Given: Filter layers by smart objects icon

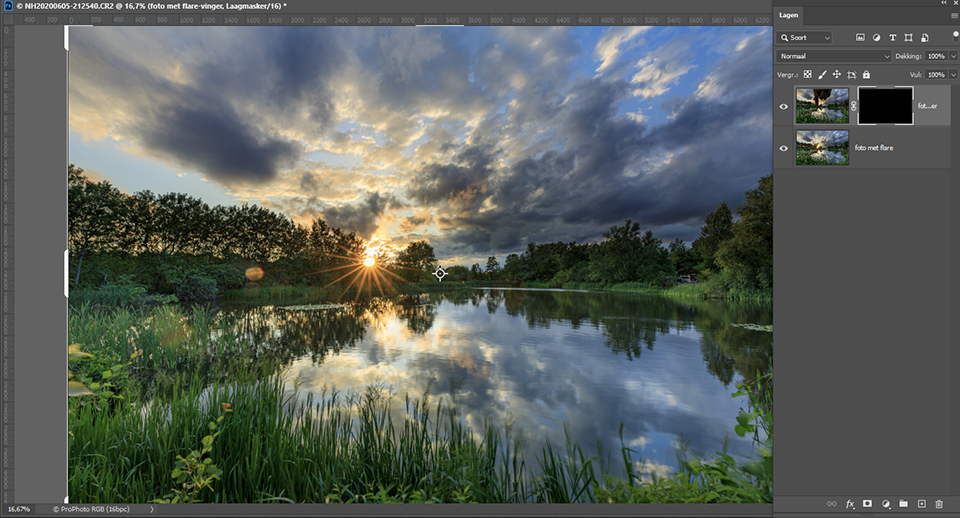Looking at the screenshot, I should tap(924, 37).
